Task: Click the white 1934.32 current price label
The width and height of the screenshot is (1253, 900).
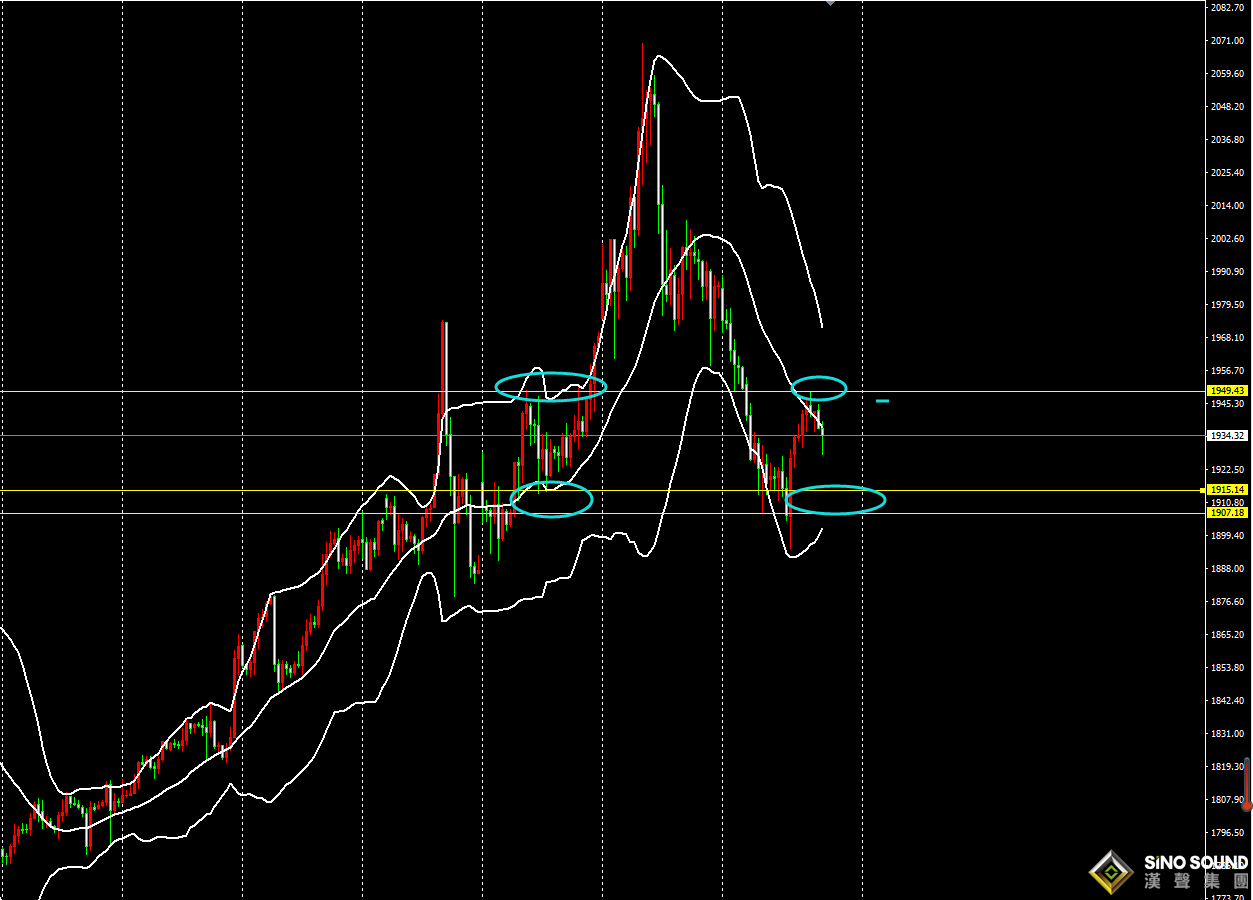Action: point(1226,436)
